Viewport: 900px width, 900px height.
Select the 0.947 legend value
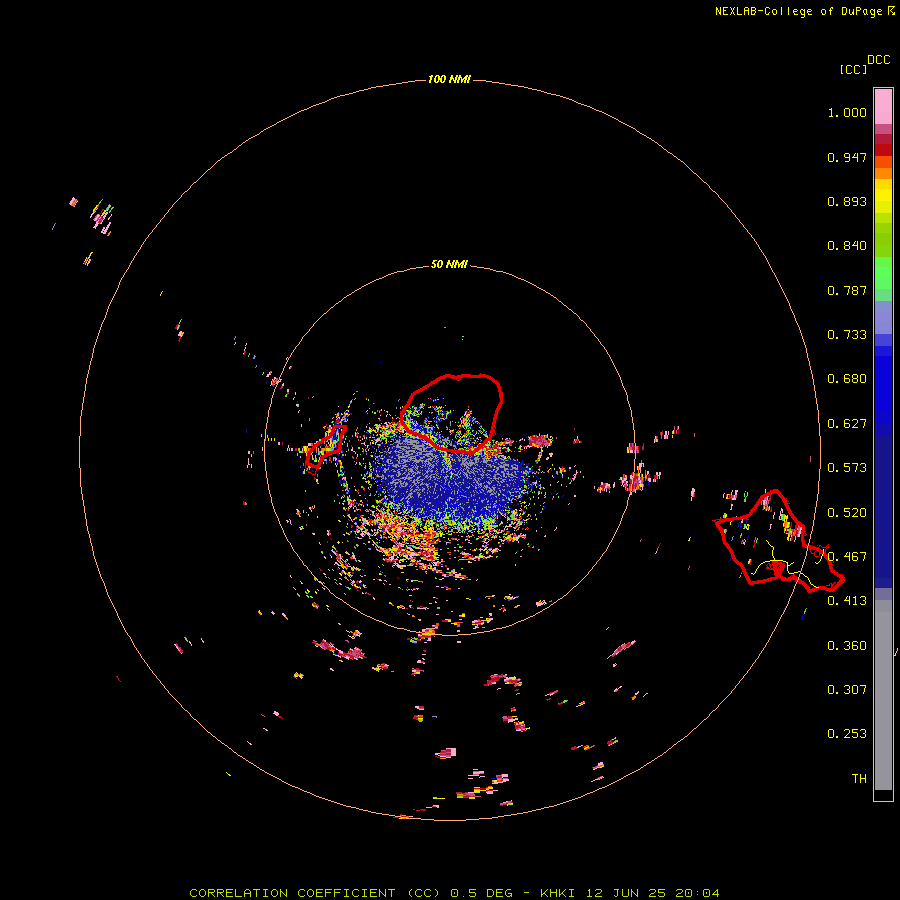coord(847,157)
